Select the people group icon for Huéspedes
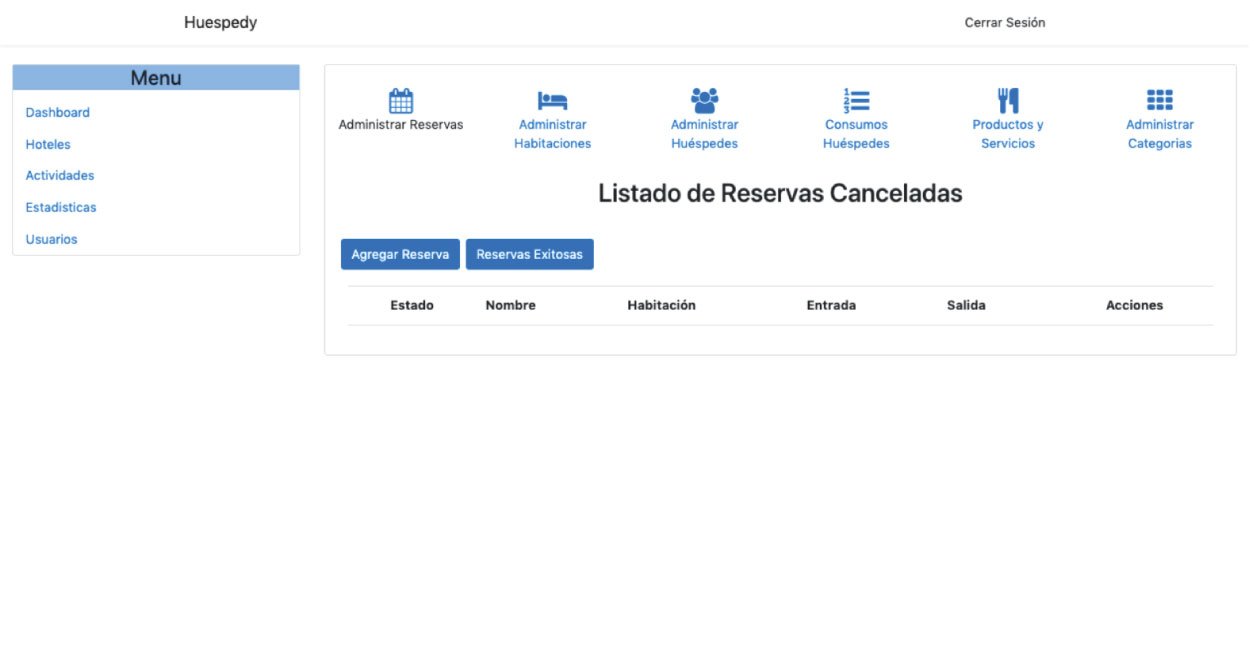This screenshot has height=666, width=1249. [704, 100]
